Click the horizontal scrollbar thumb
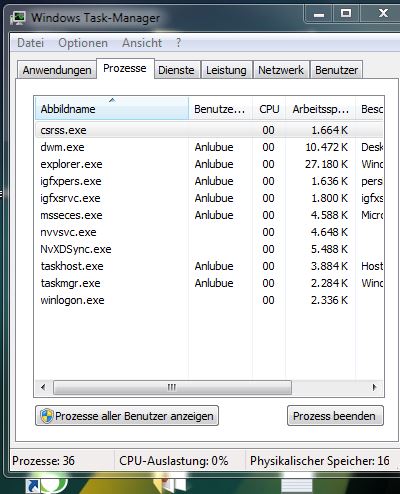Screen dimensions: 400x494 (x=172, y=387)
